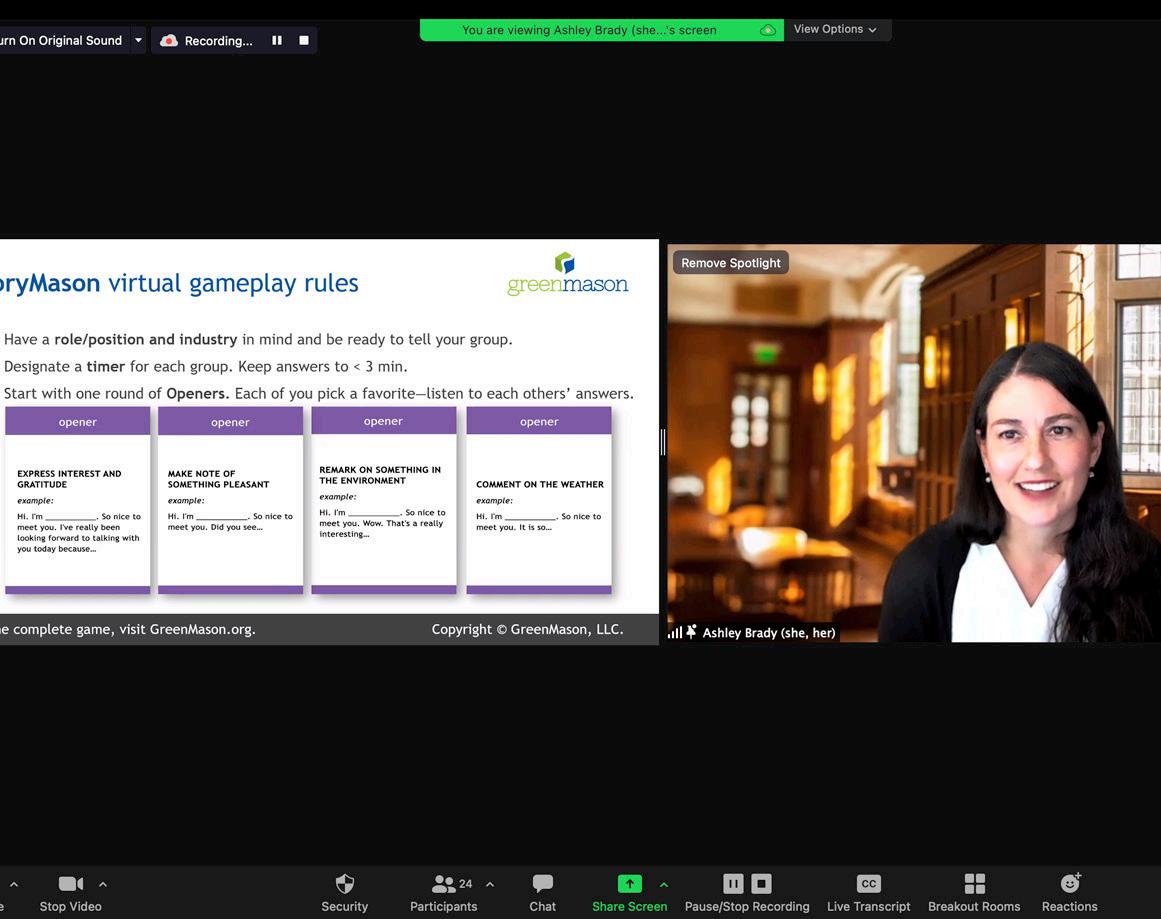Click the Security label
This screenshot has width=1161, height=919.
[344, 906]
